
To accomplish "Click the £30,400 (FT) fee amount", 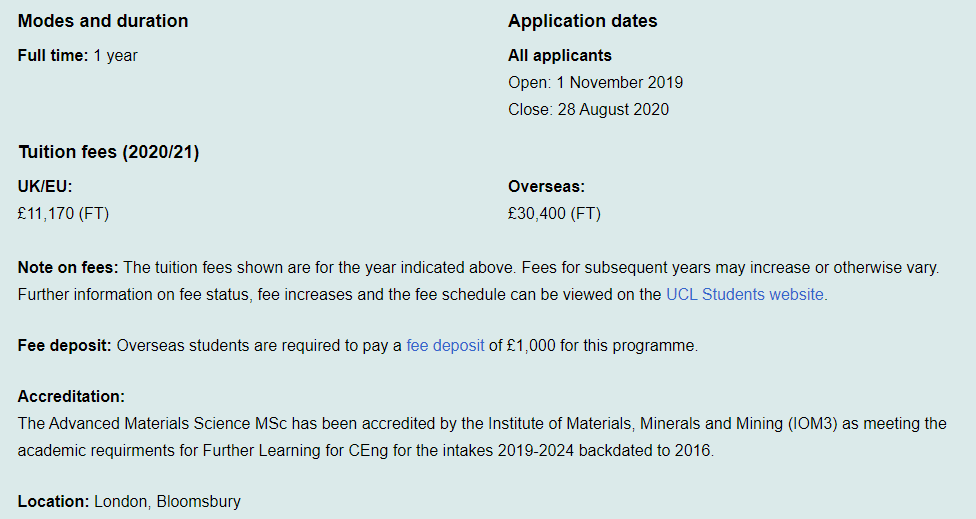I will [x=554, y=213].
